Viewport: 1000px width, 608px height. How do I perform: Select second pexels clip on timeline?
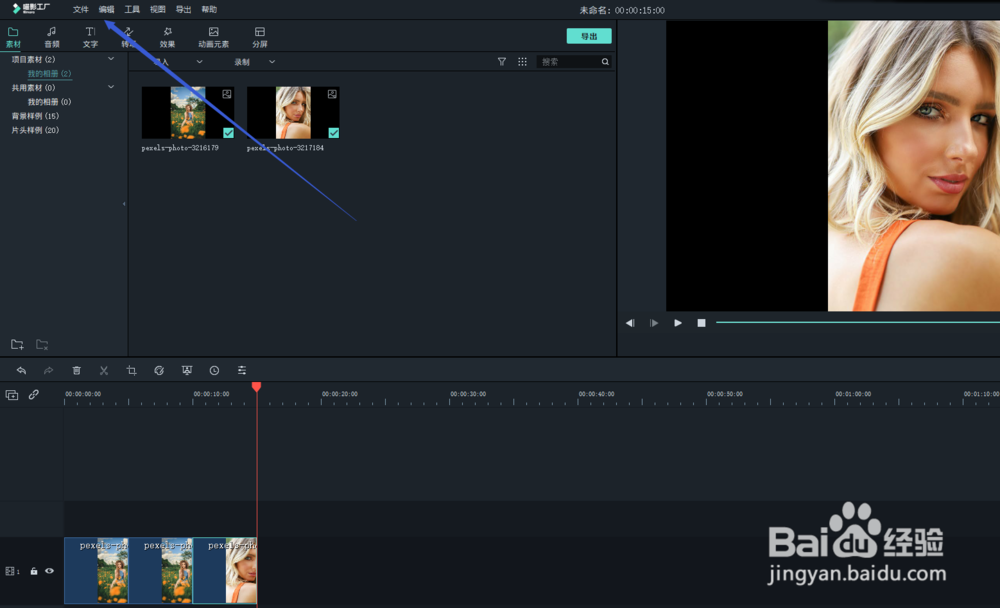point(161,570)
